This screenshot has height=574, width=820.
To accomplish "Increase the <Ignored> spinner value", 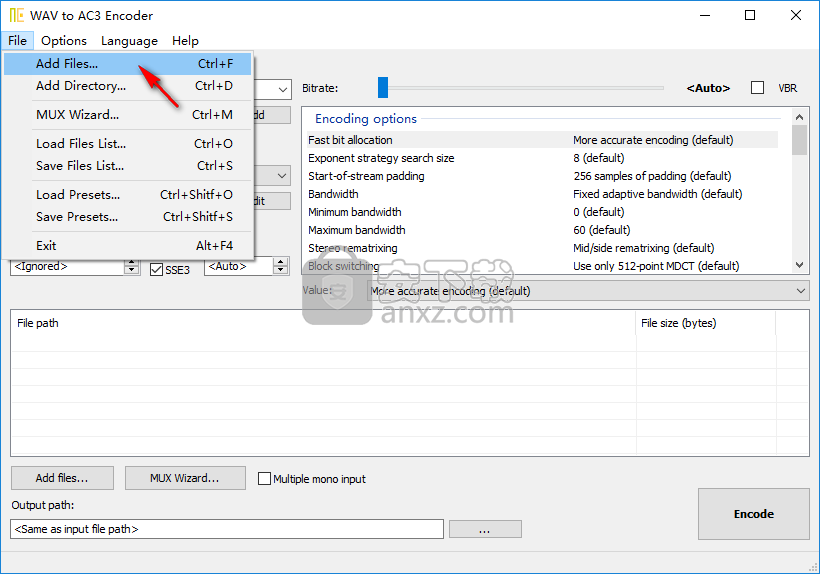I will coord(132,262).
